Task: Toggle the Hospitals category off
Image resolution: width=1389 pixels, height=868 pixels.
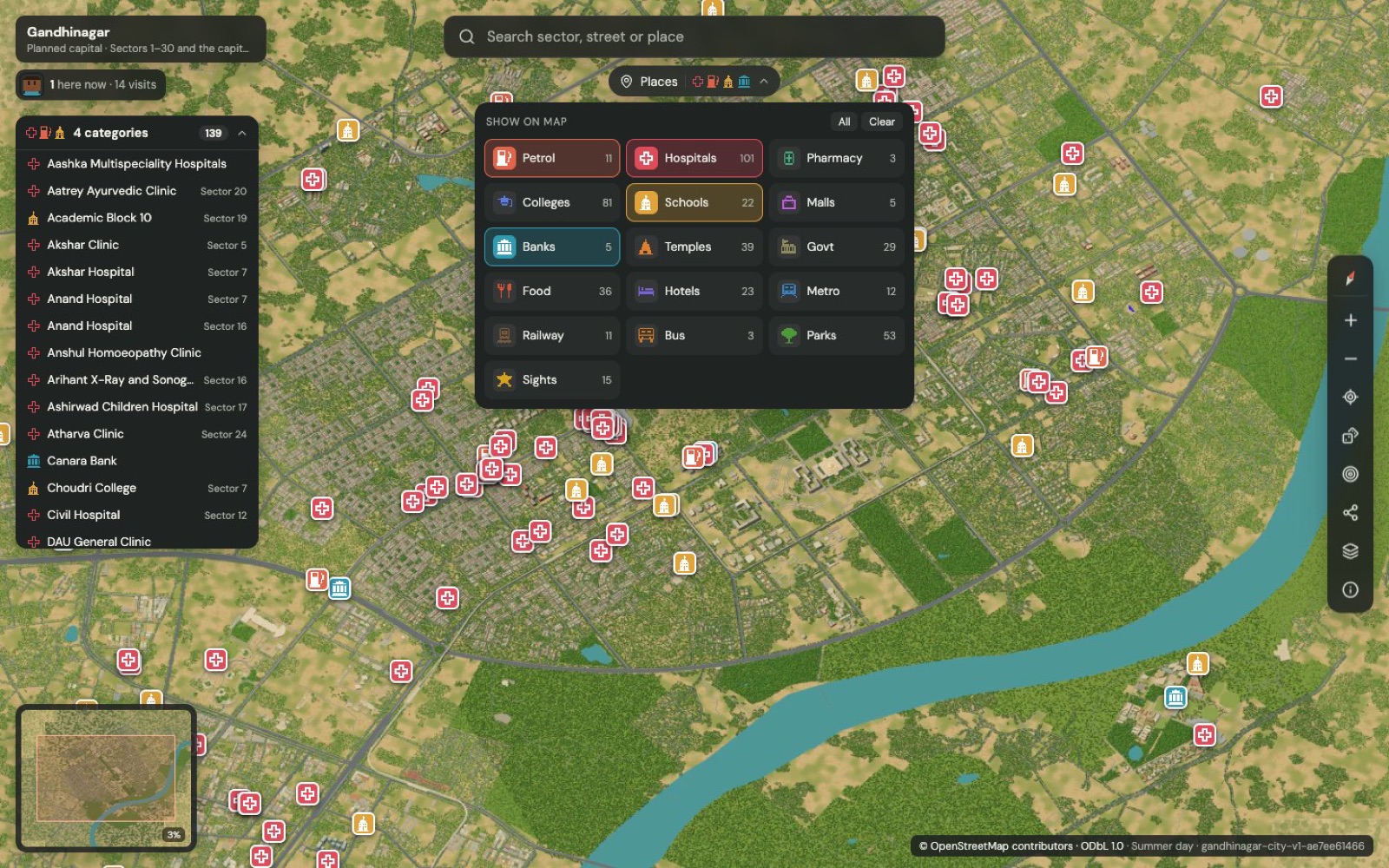Action: [x=694, y=158]
